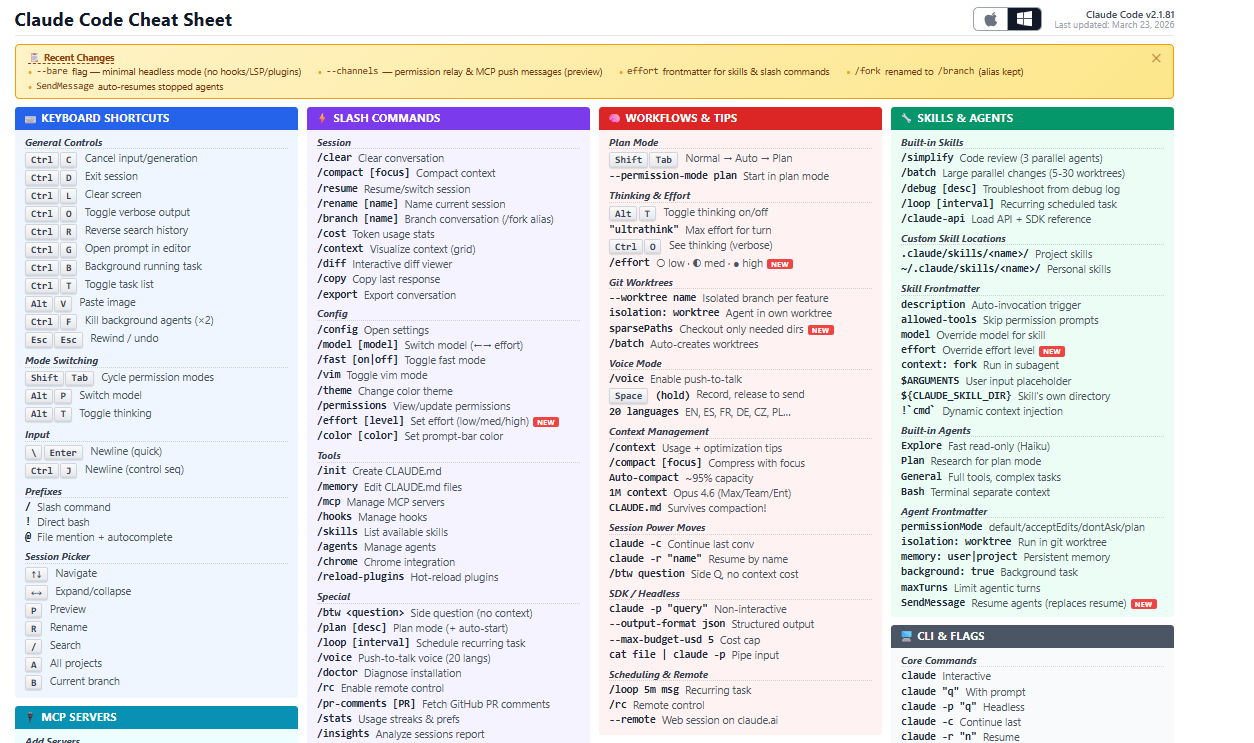1254x743 pixels.
Task: Click the MCP Servers header icon
Action: [30, 717]
